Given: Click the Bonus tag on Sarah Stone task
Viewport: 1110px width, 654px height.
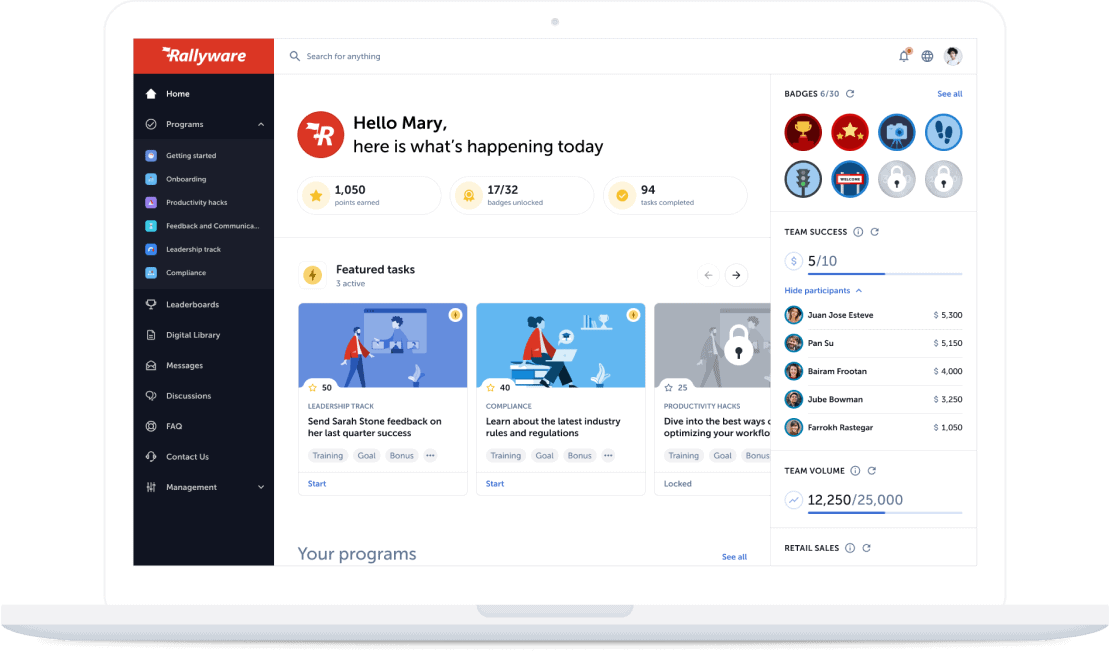Looking at the screenshot, I should tap(401, 455).
